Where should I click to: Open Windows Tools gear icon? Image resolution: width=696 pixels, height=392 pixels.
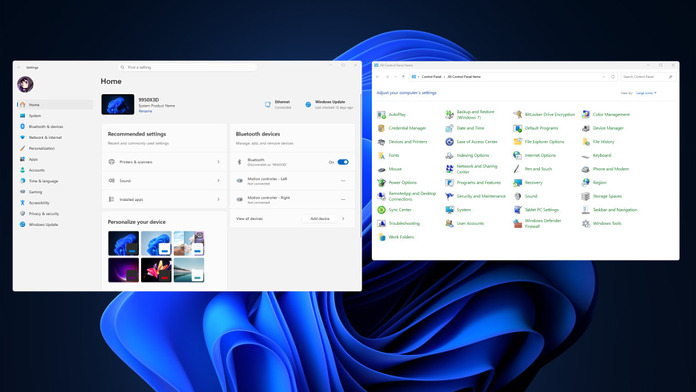coord(586,223)
